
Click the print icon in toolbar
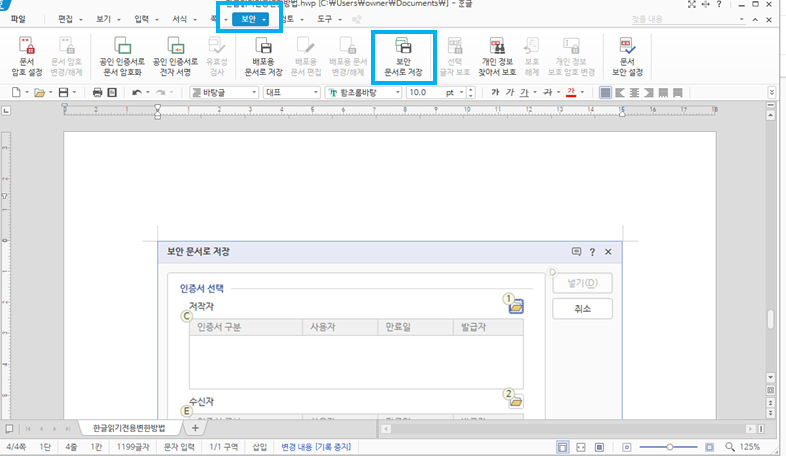[x=97, y=93]
